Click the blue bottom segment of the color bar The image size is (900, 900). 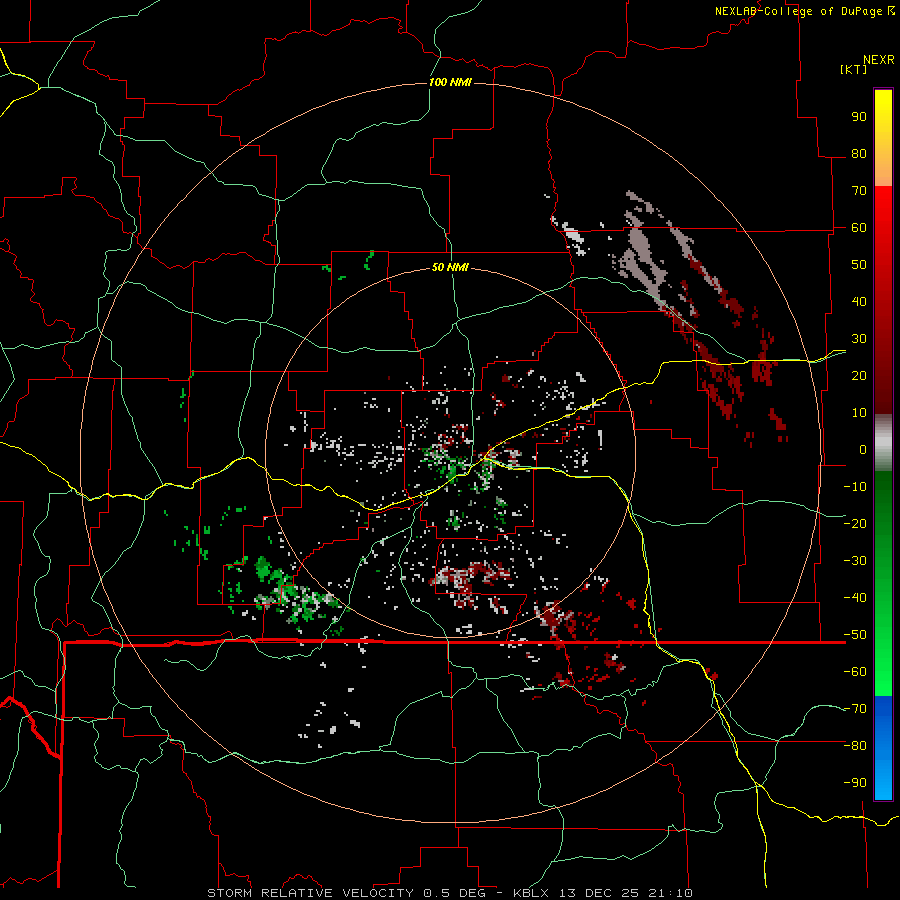coord(883,748)
